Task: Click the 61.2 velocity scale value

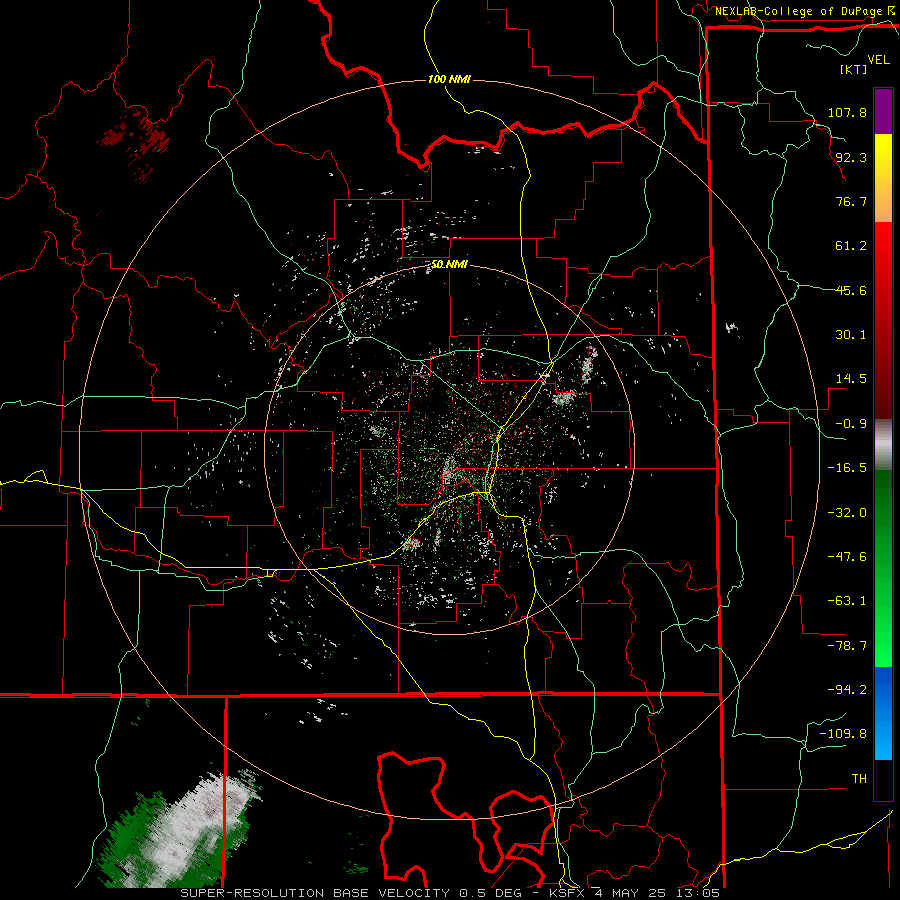Action: 851,246
